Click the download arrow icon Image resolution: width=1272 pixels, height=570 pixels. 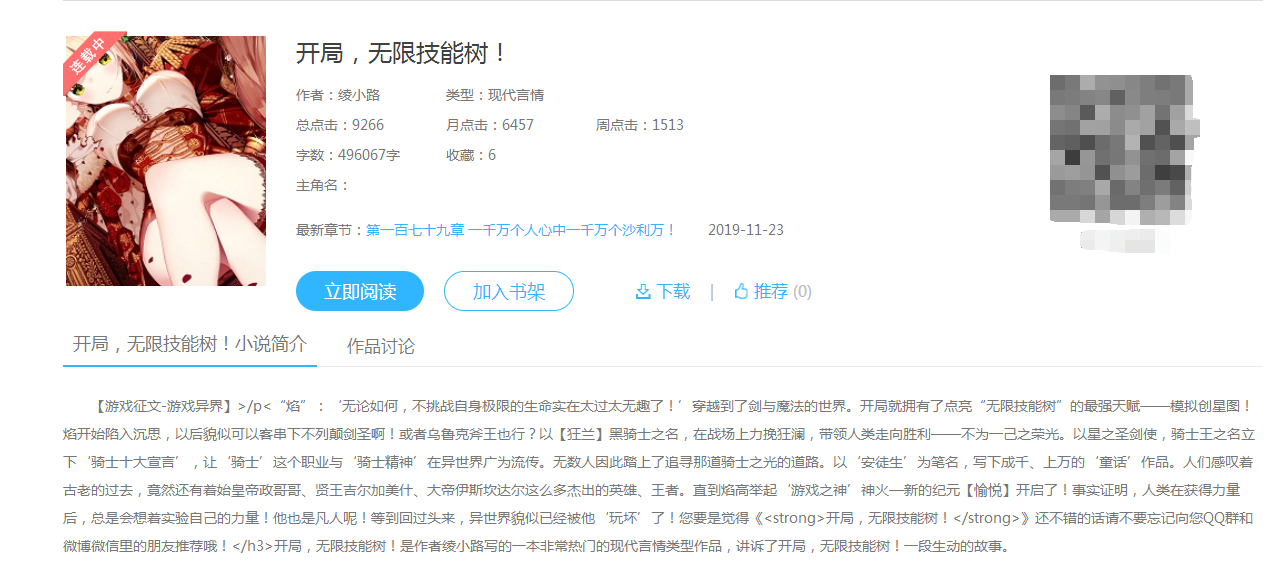(x=643, y=292)
